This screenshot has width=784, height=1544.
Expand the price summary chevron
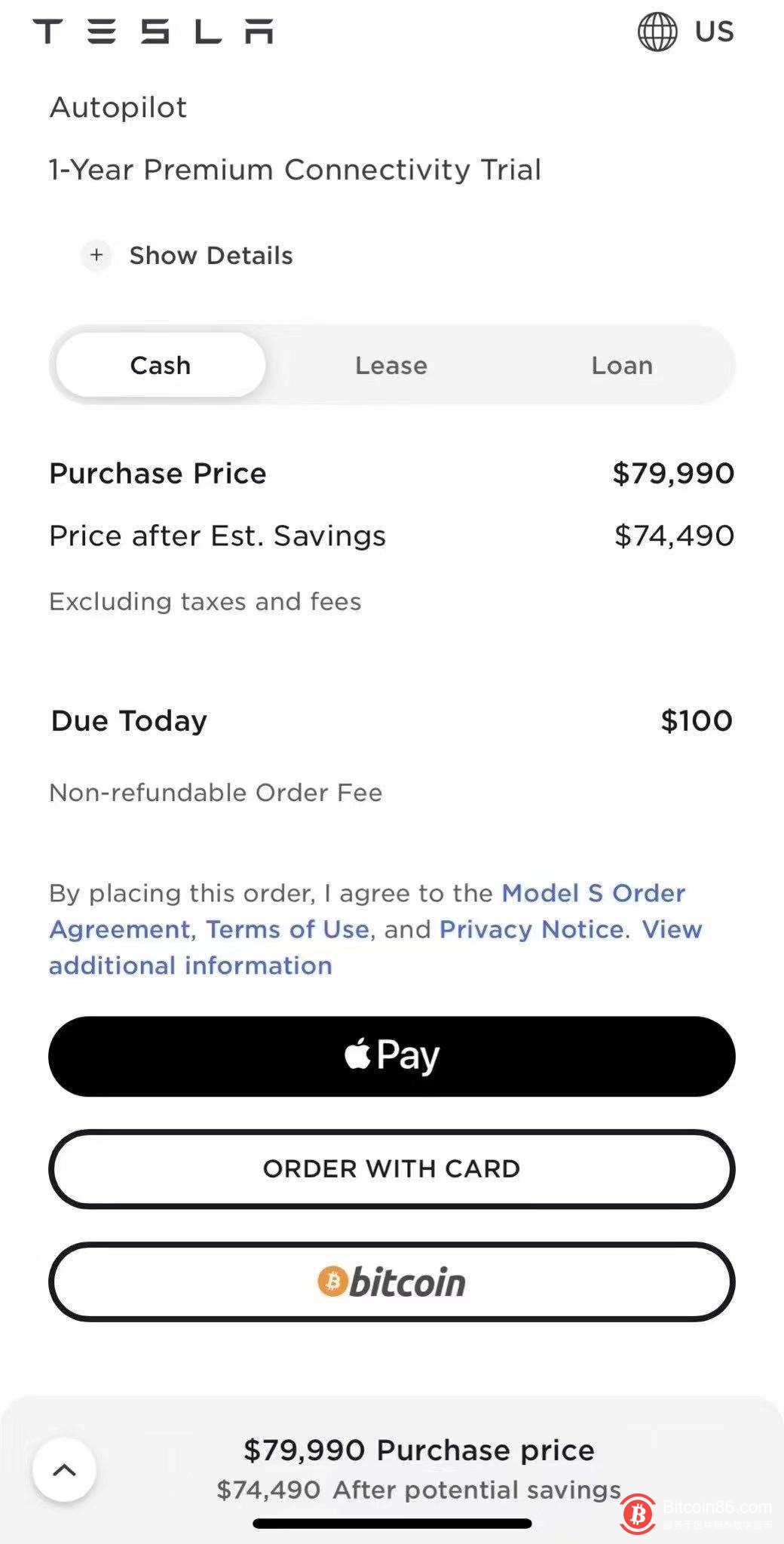click(64, 1469)
